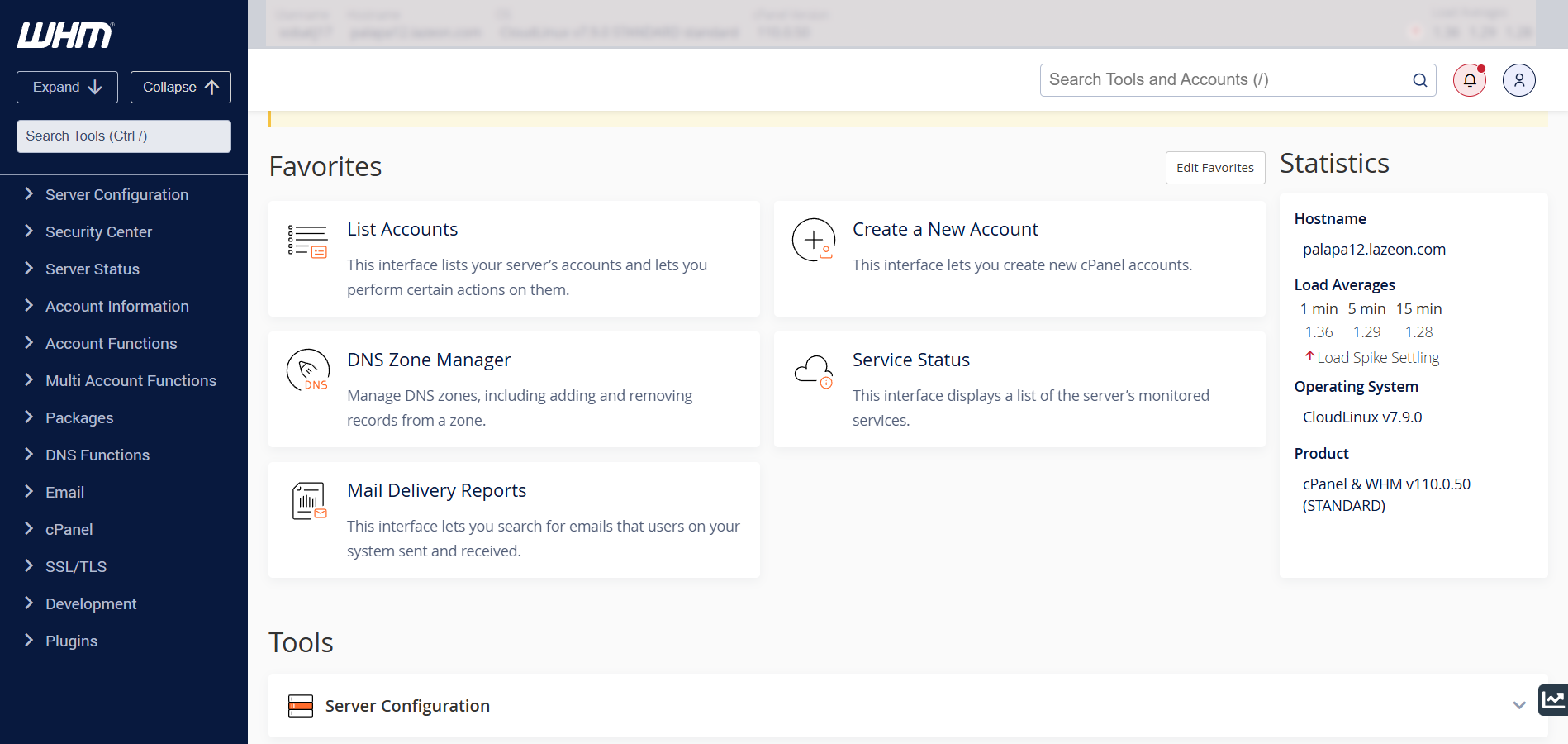Collapse all sidebar menus with Collapse button
1568x744 pixels.
[181, 87]
